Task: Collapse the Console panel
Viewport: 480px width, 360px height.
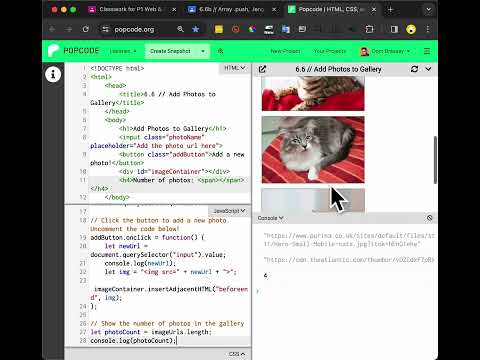Action: coord(270,218)
